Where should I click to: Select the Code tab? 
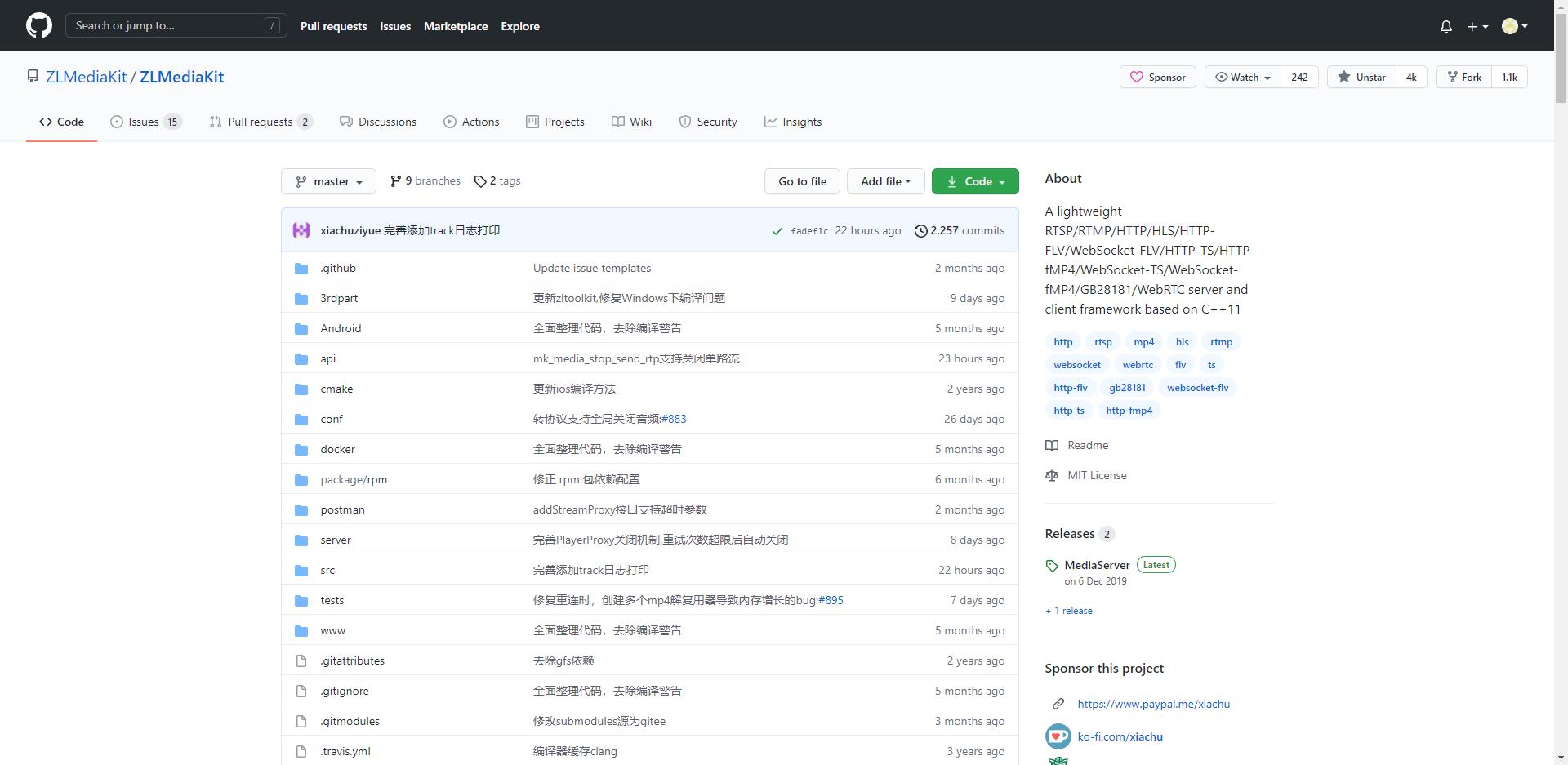pyautogui.click(x=61, y=122)
